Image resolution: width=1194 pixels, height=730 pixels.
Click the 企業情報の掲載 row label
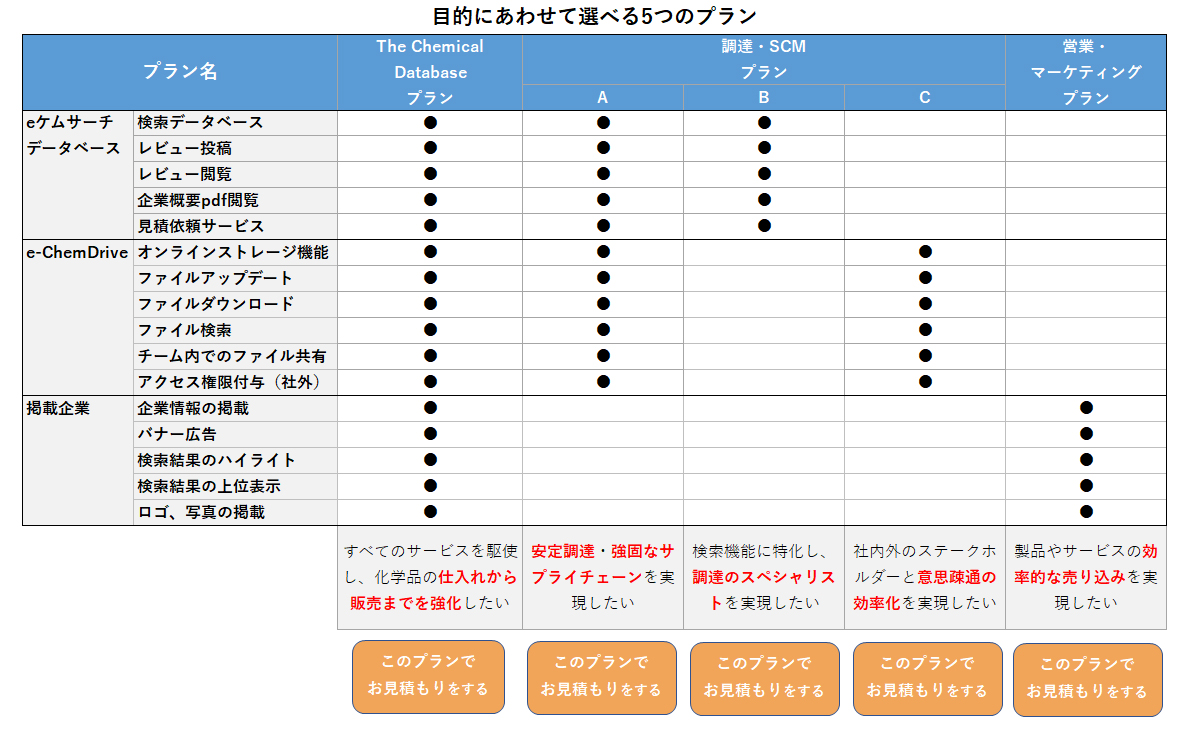click(x=193, y=409)
